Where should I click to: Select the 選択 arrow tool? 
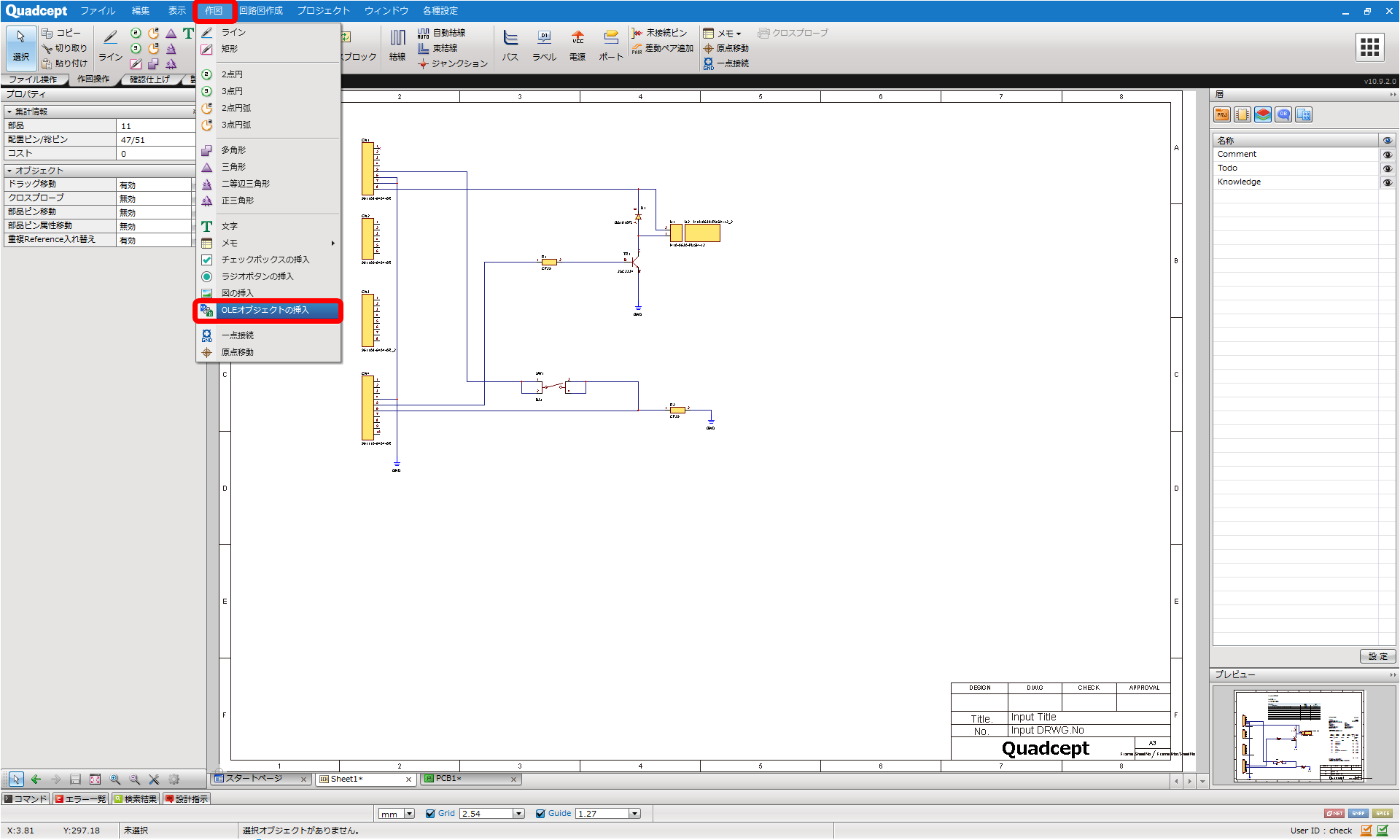point(20,46)
